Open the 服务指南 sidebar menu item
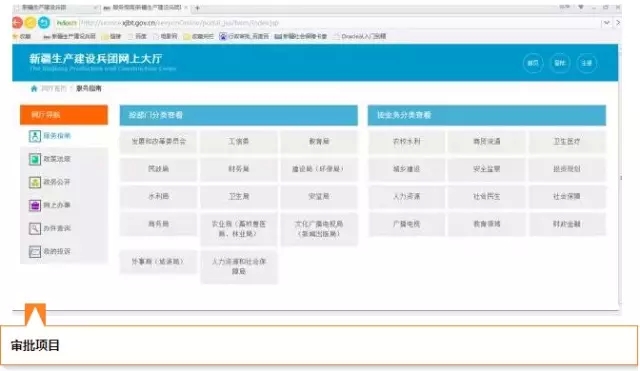Screen dimensions: 640x371 pos(64,136)
